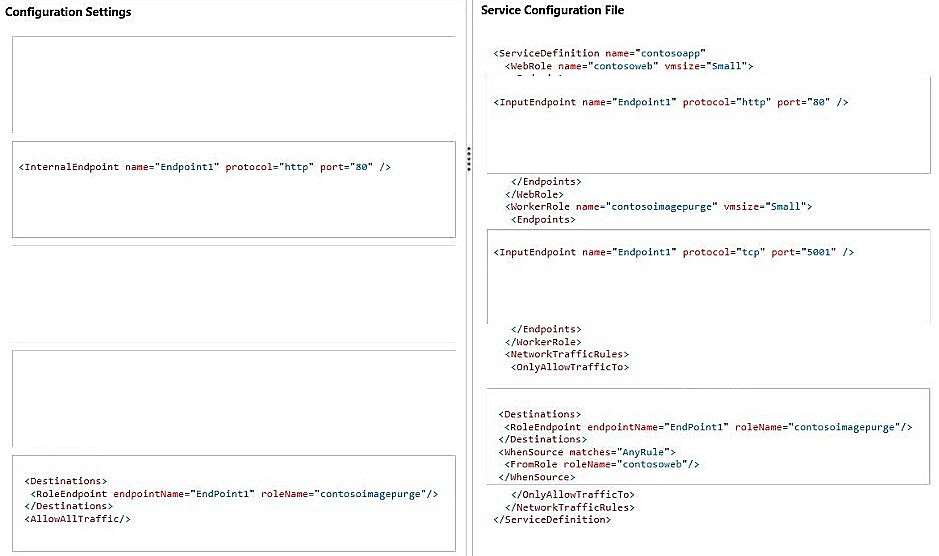This screenshot has height=556, width=939.
Task: Click the WhenSource matches AnyRule line
Action: pyautogui.click(x=587, y=452)
